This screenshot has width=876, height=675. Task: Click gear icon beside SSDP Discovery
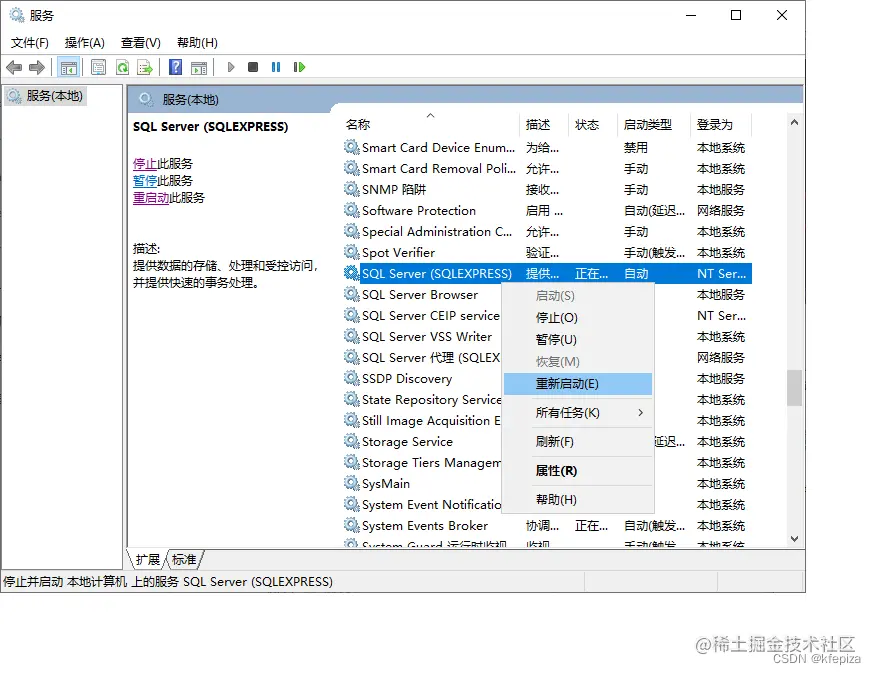351,378
